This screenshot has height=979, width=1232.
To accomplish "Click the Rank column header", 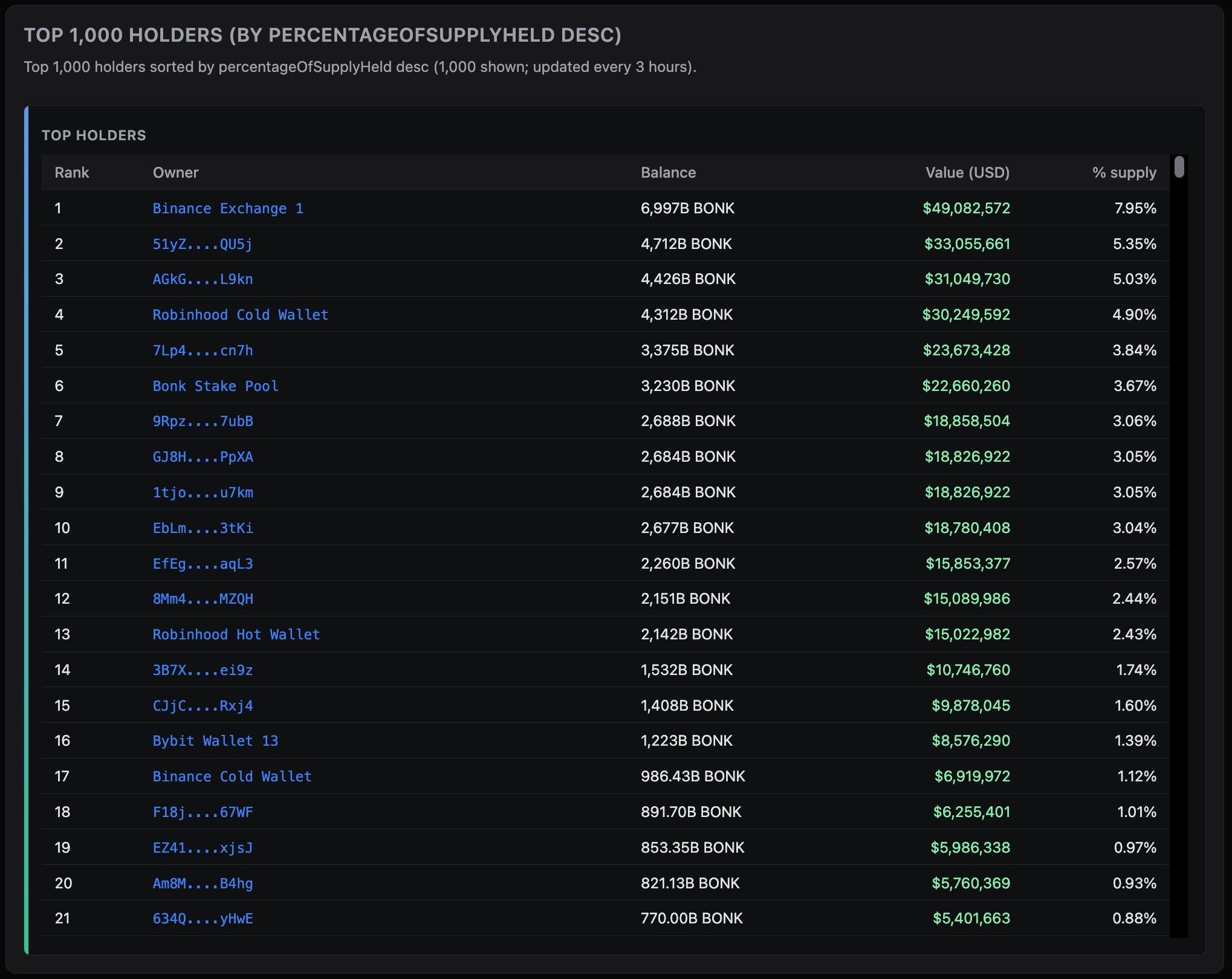I will pyautogui.click(x=72, y=173).
